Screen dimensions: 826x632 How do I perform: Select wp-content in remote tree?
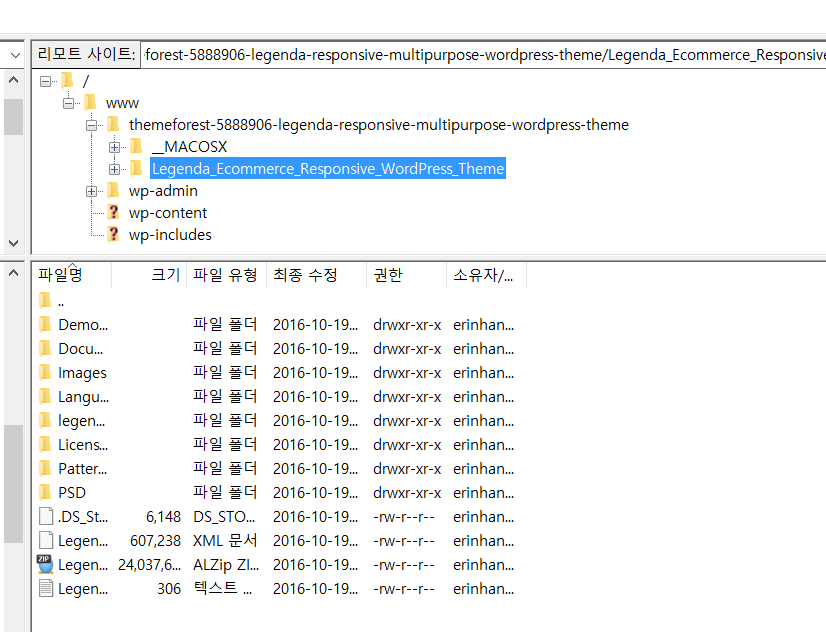(x=168, y=213)
